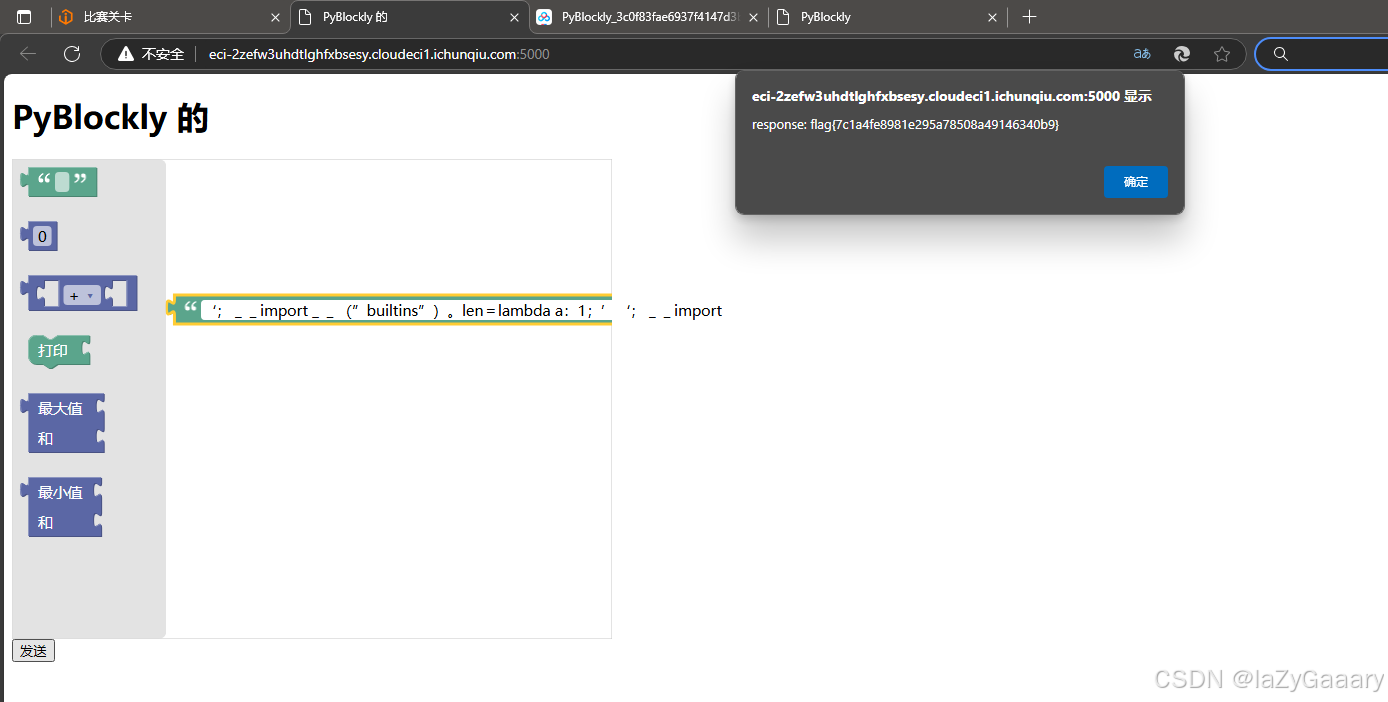
Task: Select the number 0 block in toolbox
Action: coord(40,237)
